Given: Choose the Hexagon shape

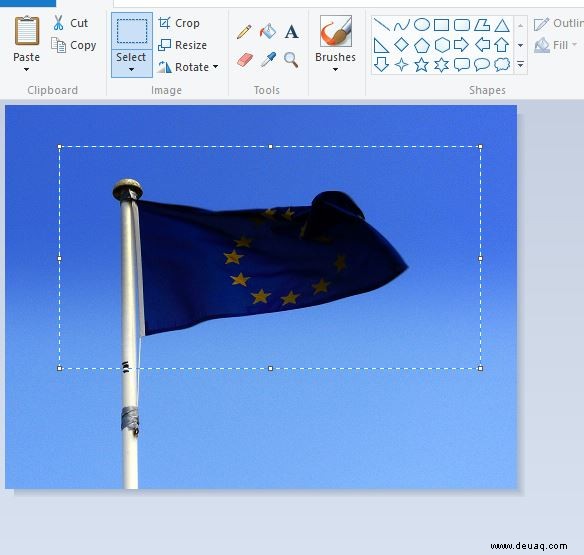Looking at the screenshot, I should 442,45.
